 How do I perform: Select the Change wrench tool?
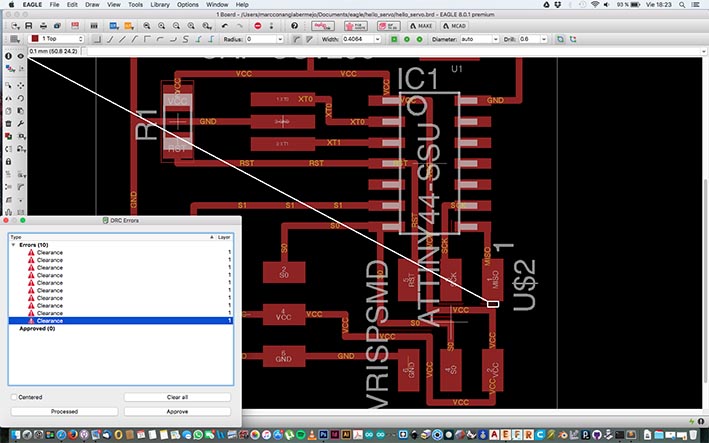click(21, 123)
